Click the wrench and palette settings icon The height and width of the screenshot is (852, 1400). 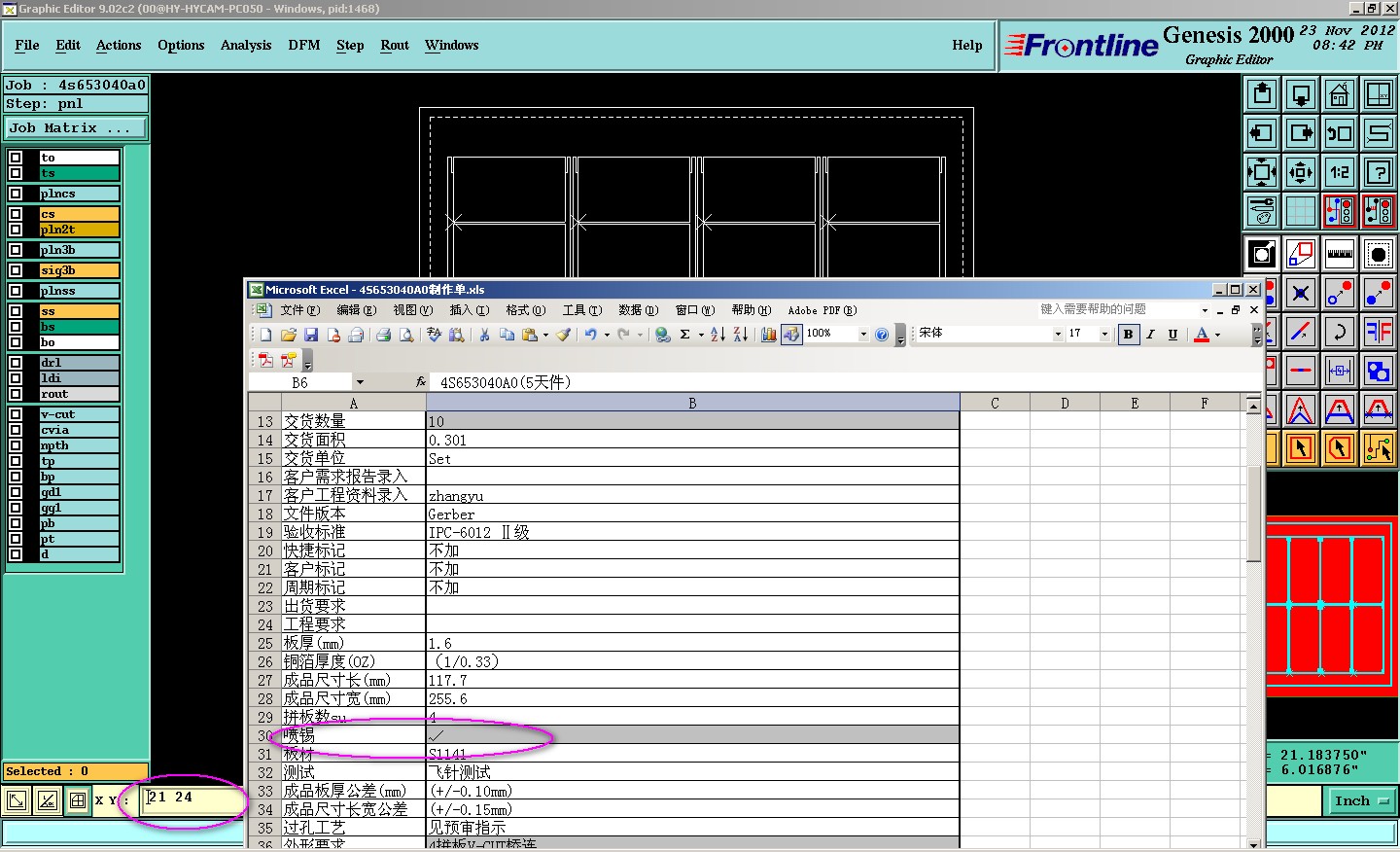[x=1262, y=211]
